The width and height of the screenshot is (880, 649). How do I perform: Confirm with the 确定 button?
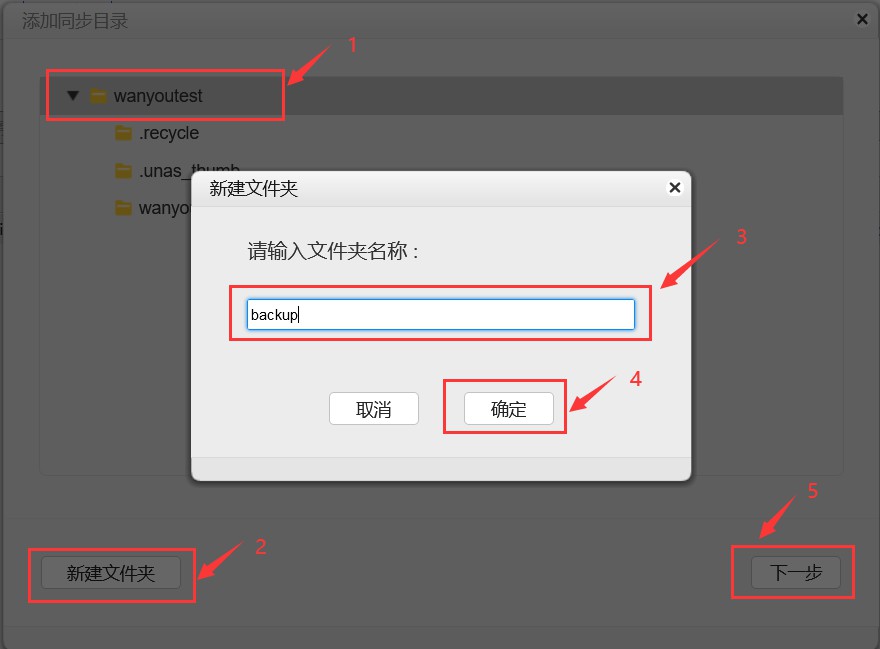point(509,408)
